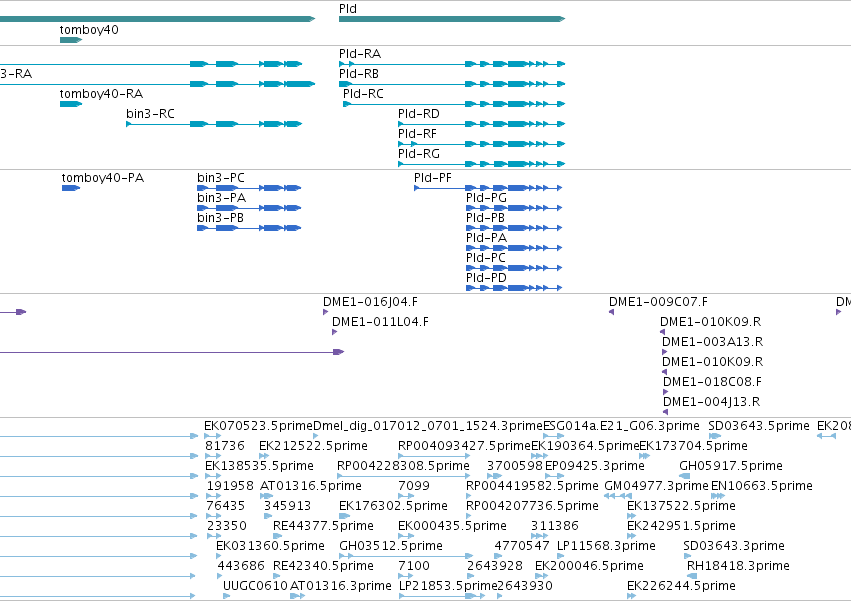Image resolution: width=851 pixels, height=601 pixels.
Task: Select the Pld-RC transcript label
Action: coord(363,94)
